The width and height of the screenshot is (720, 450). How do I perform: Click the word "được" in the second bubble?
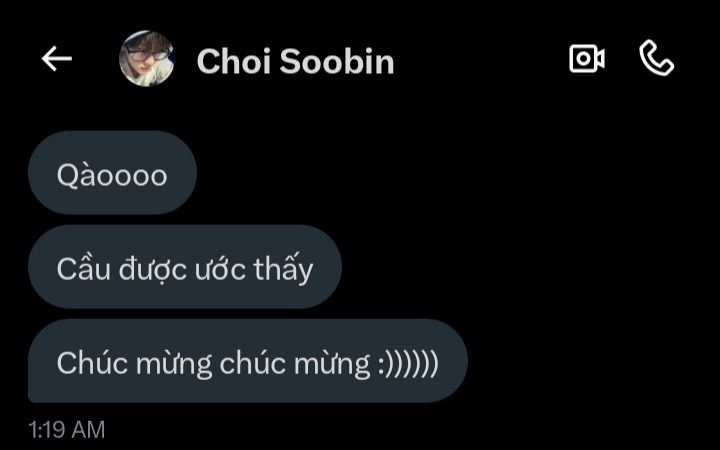(153, 270)
